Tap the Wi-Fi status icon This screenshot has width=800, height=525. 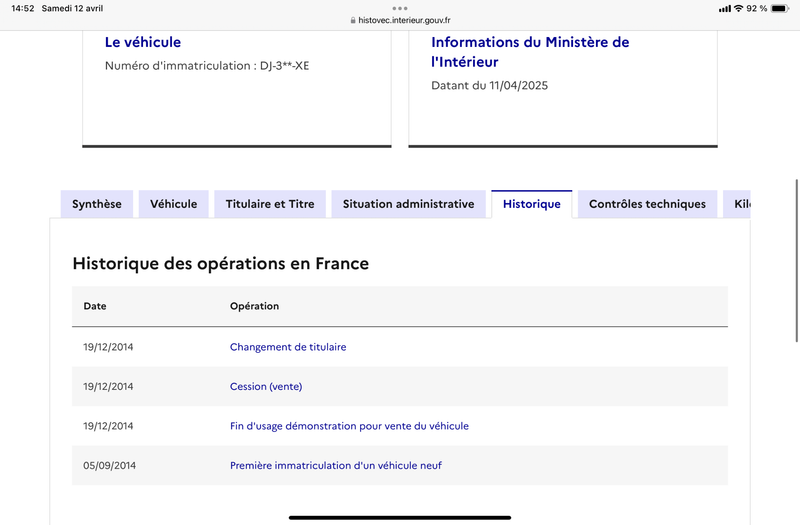tap(738, 8)
